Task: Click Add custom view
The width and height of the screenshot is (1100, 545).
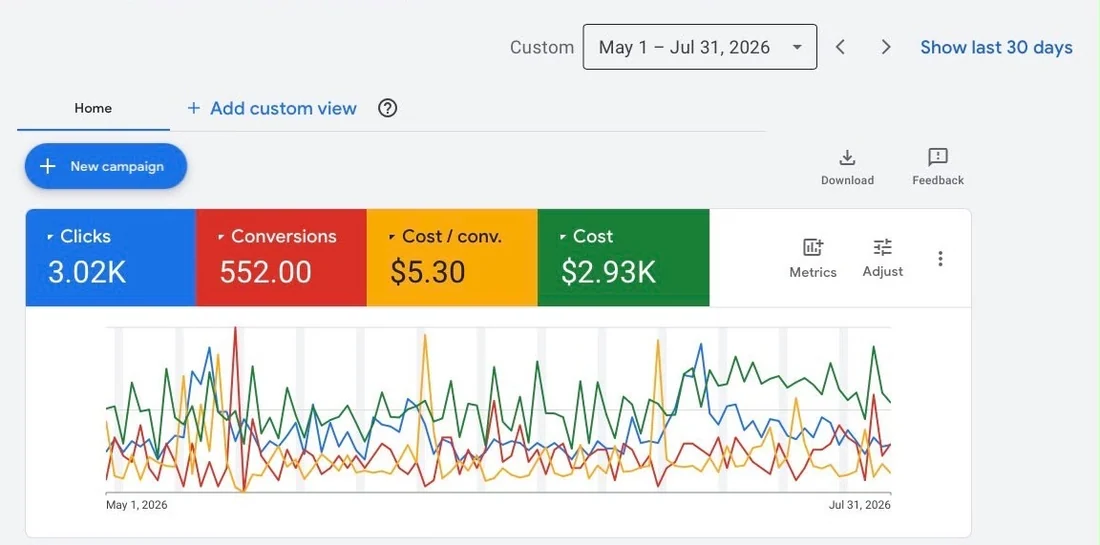Action: [272, 108]
